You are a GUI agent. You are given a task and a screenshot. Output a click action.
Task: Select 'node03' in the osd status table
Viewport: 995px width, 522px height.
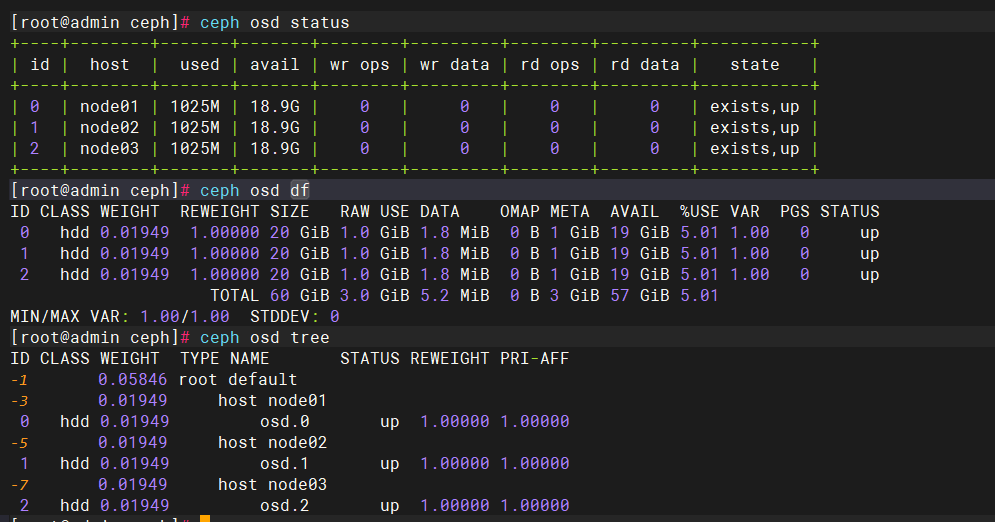[109, 148]
